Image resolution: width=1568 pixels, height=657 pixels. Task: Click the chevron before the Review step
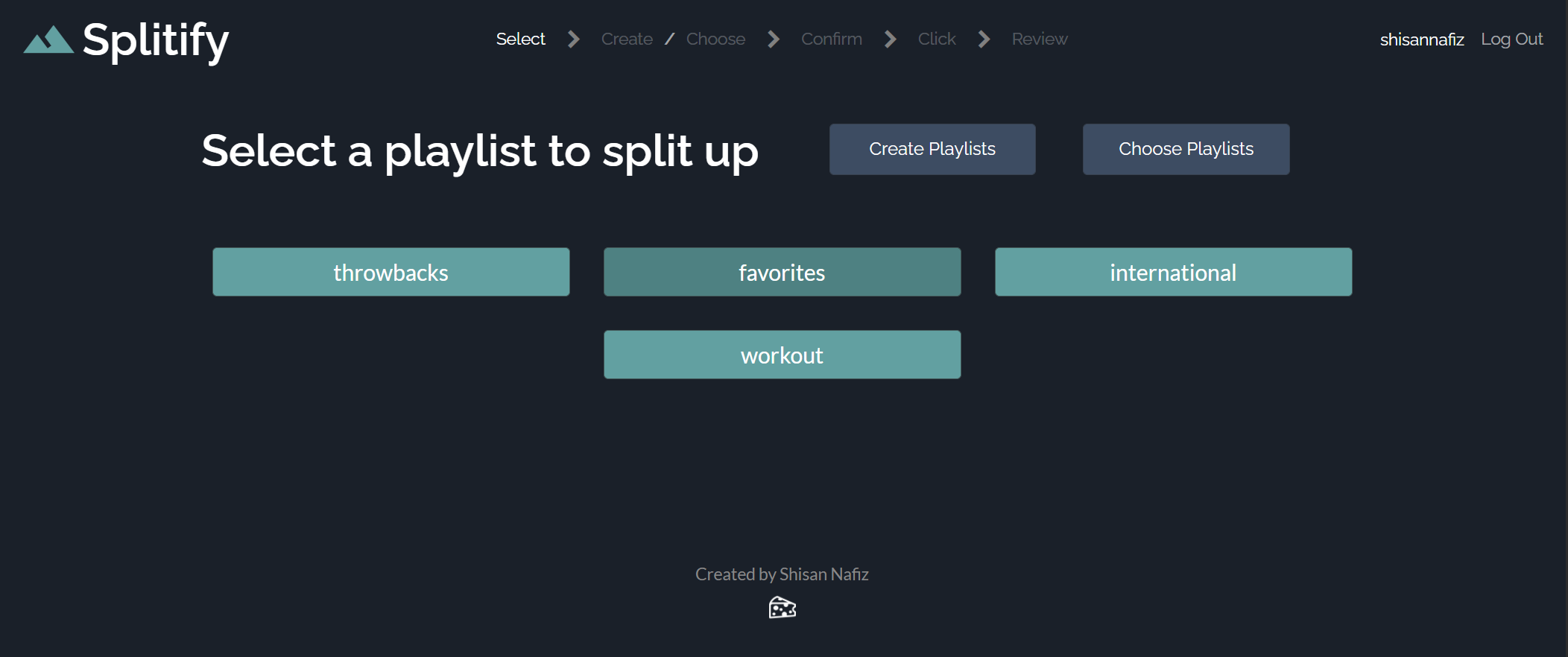[984, 39]
